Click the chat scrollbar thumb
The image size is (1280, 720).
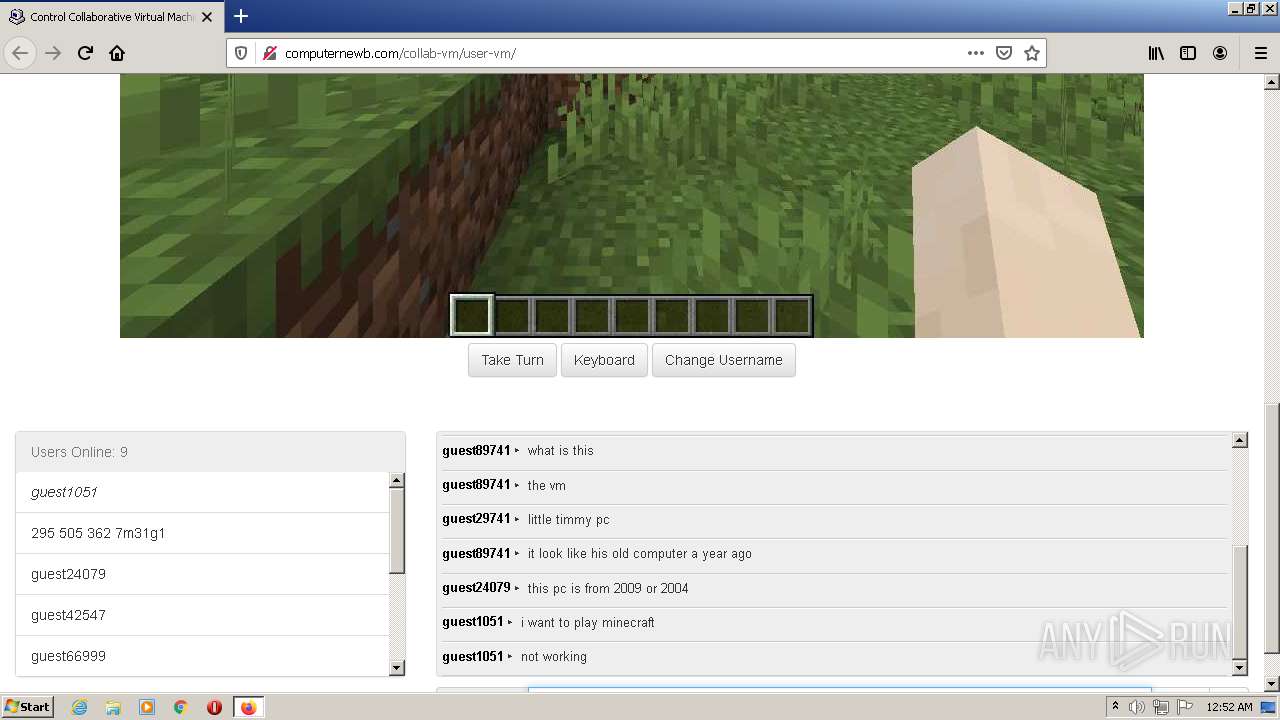coord(1240,601)
